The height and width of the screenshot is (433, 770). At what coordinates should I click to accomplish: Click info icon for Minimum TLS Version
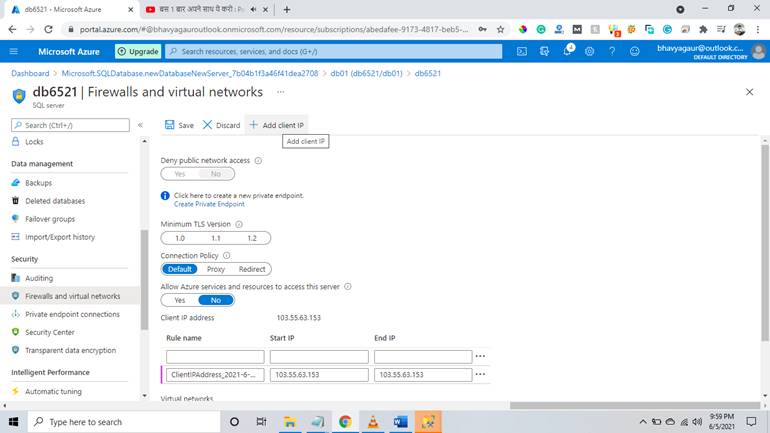(239, 224)
